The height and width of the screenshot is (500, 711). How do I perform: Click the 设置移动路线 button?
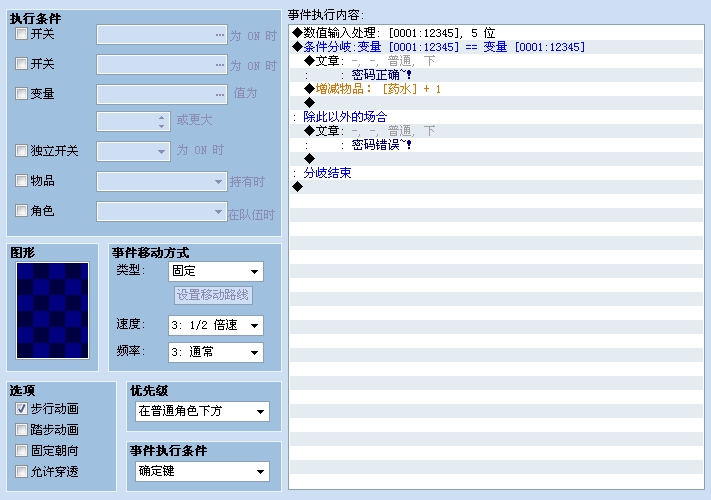click(213, 295)
